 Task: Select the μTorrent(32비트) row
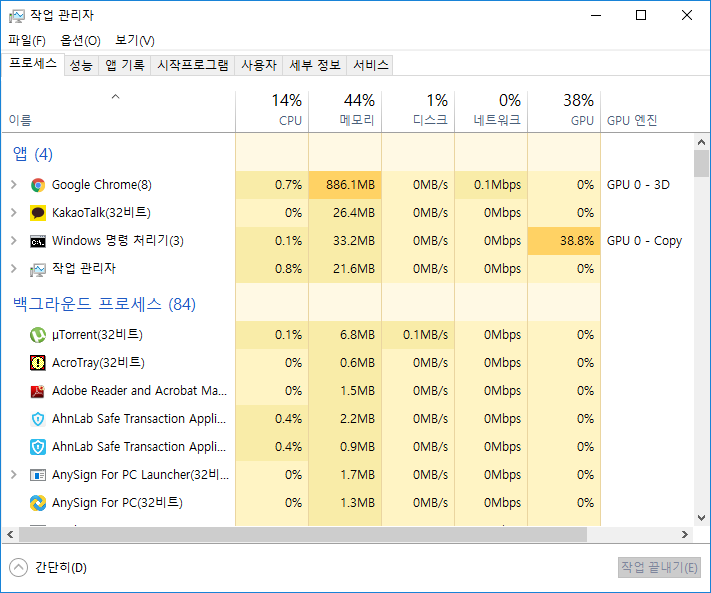click(347, 335)
